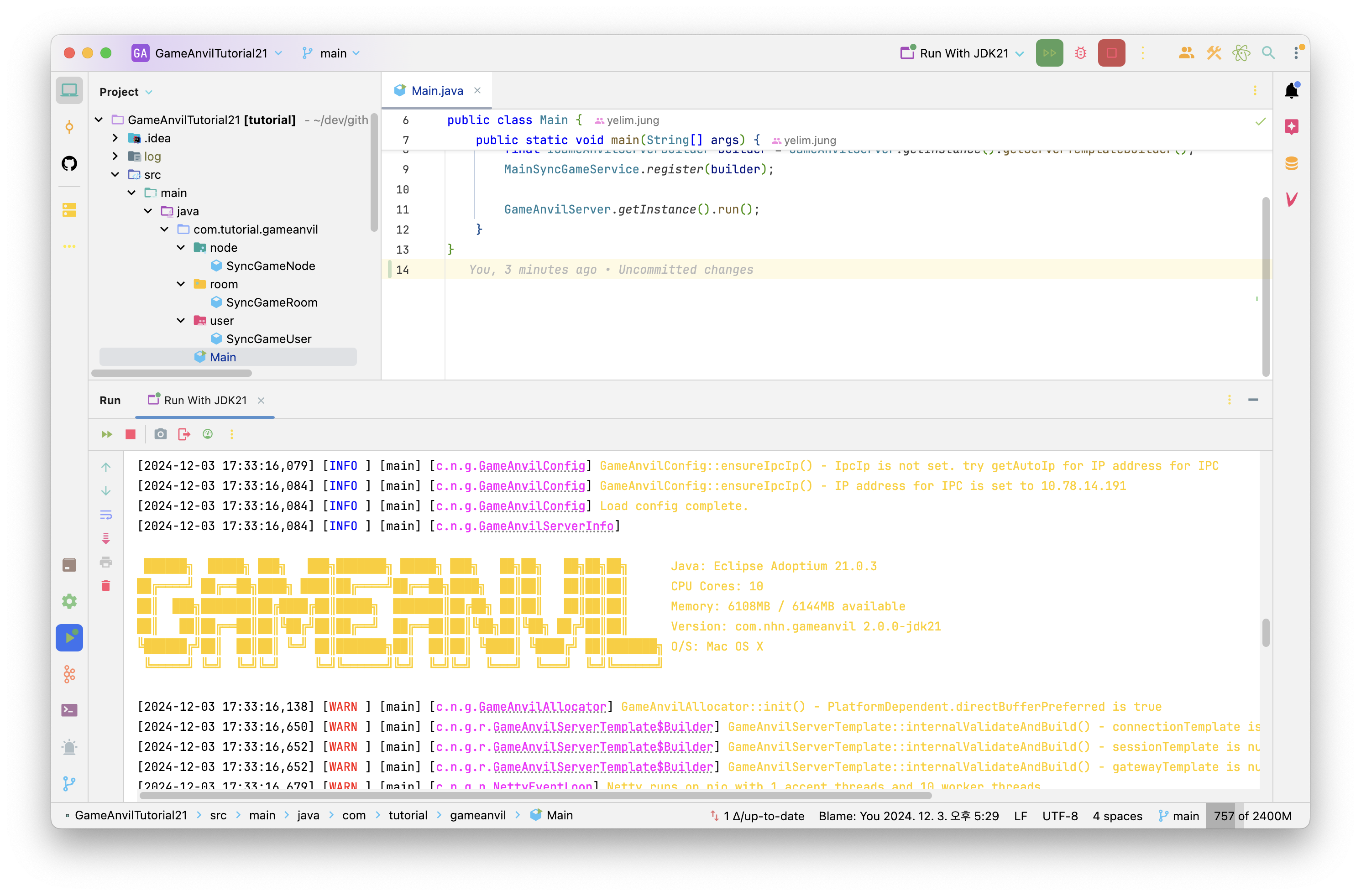
Task: Click the LF line separator widget
Action: [1020, 816]
